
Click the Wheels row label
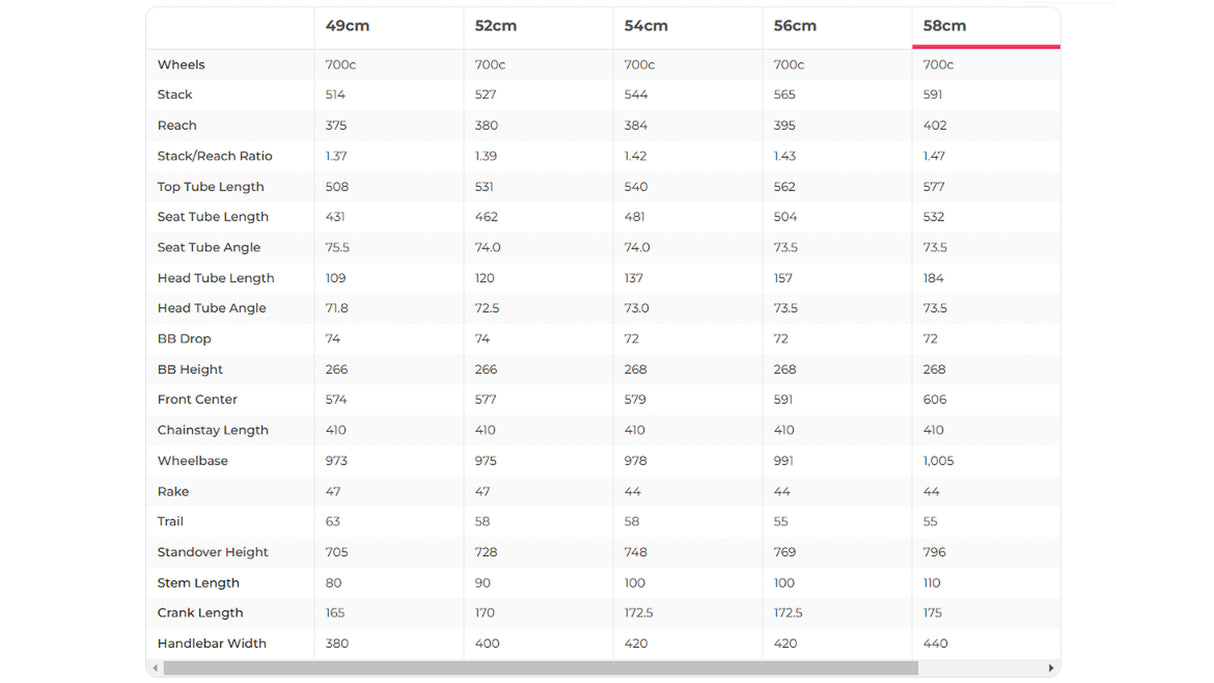tap(181, 64)
